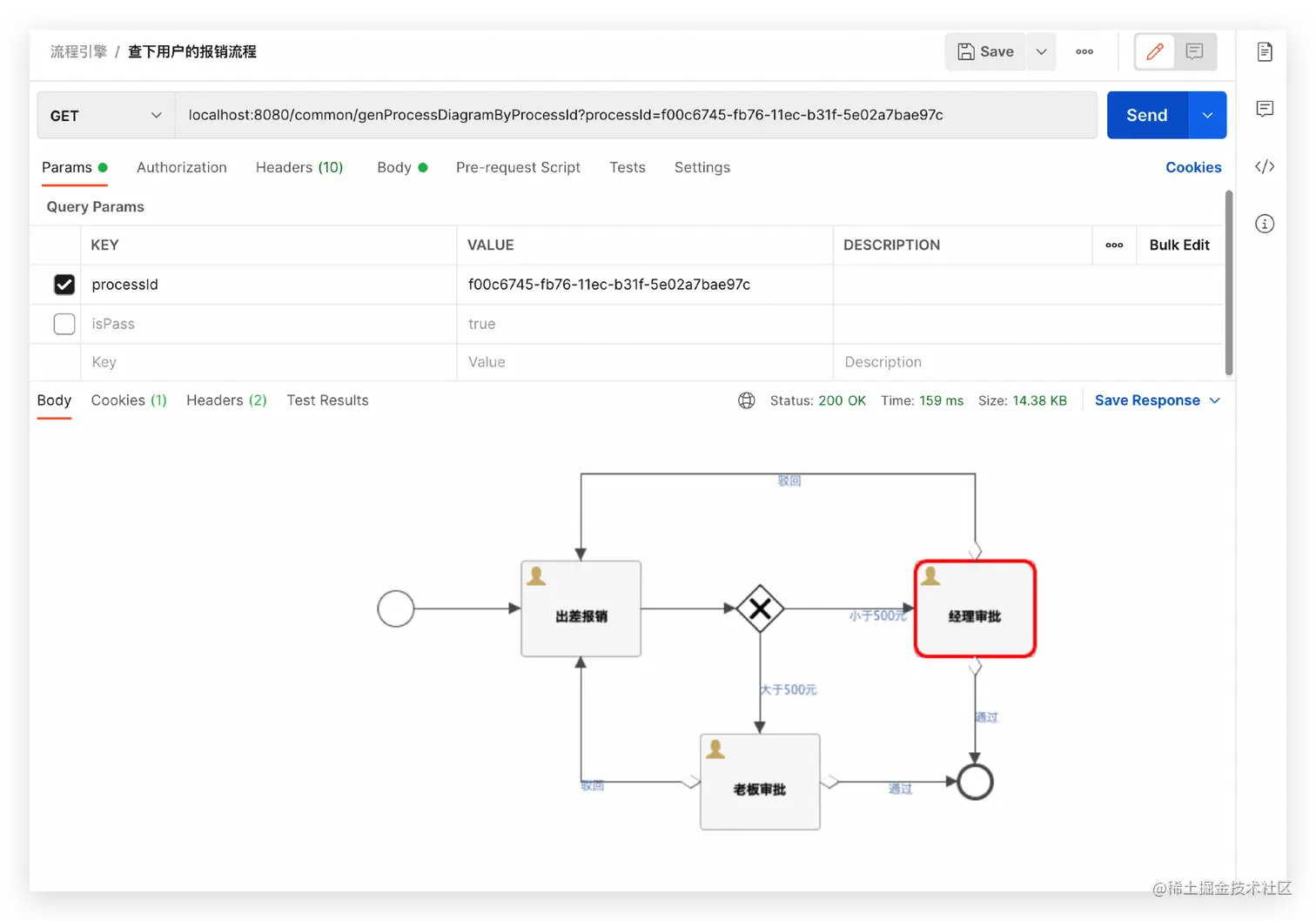Click the Status 200 OK text
1316x921 pixels.
pos(817,400)
